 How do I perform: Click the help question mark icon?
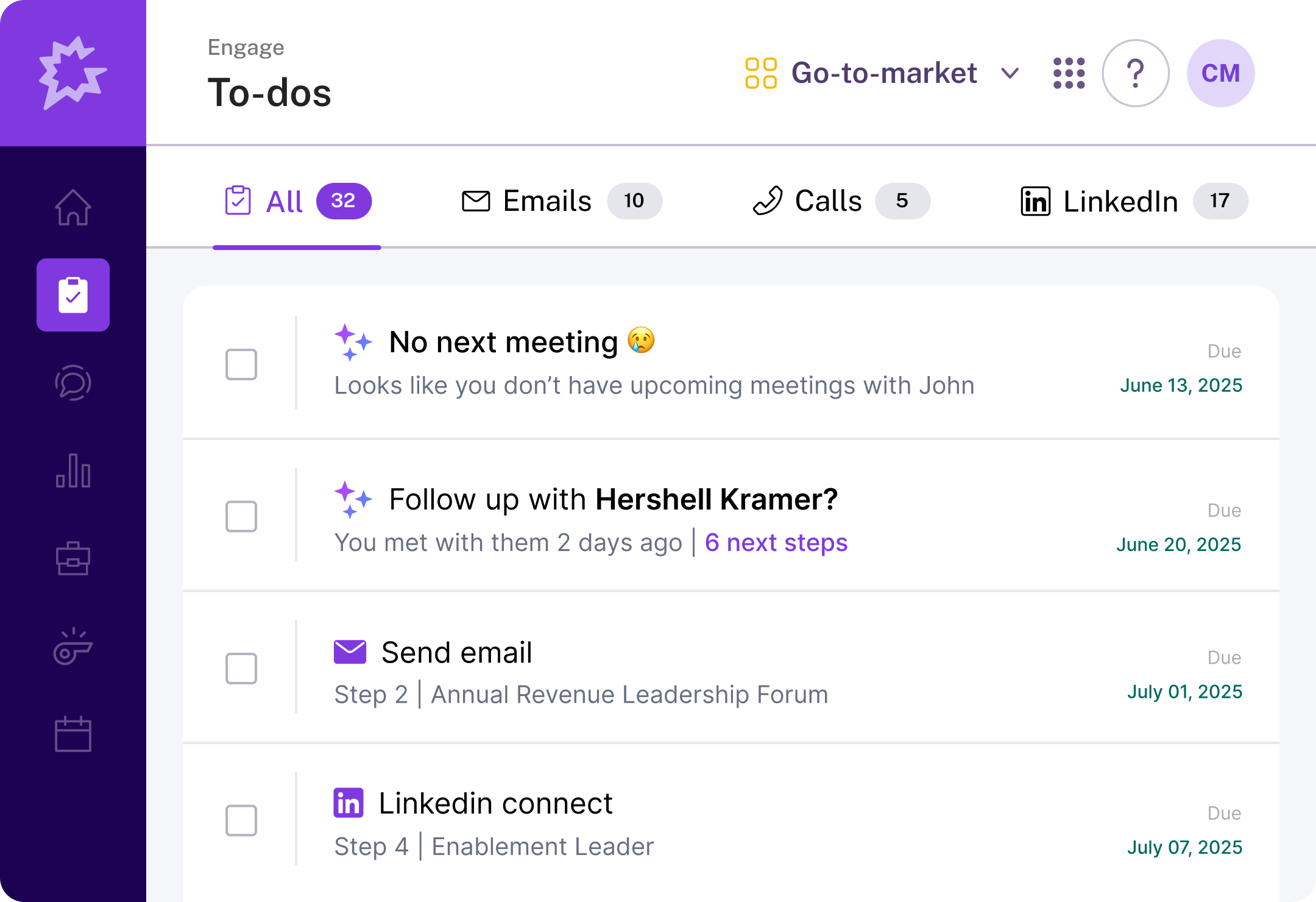(x=1136, y=74)
